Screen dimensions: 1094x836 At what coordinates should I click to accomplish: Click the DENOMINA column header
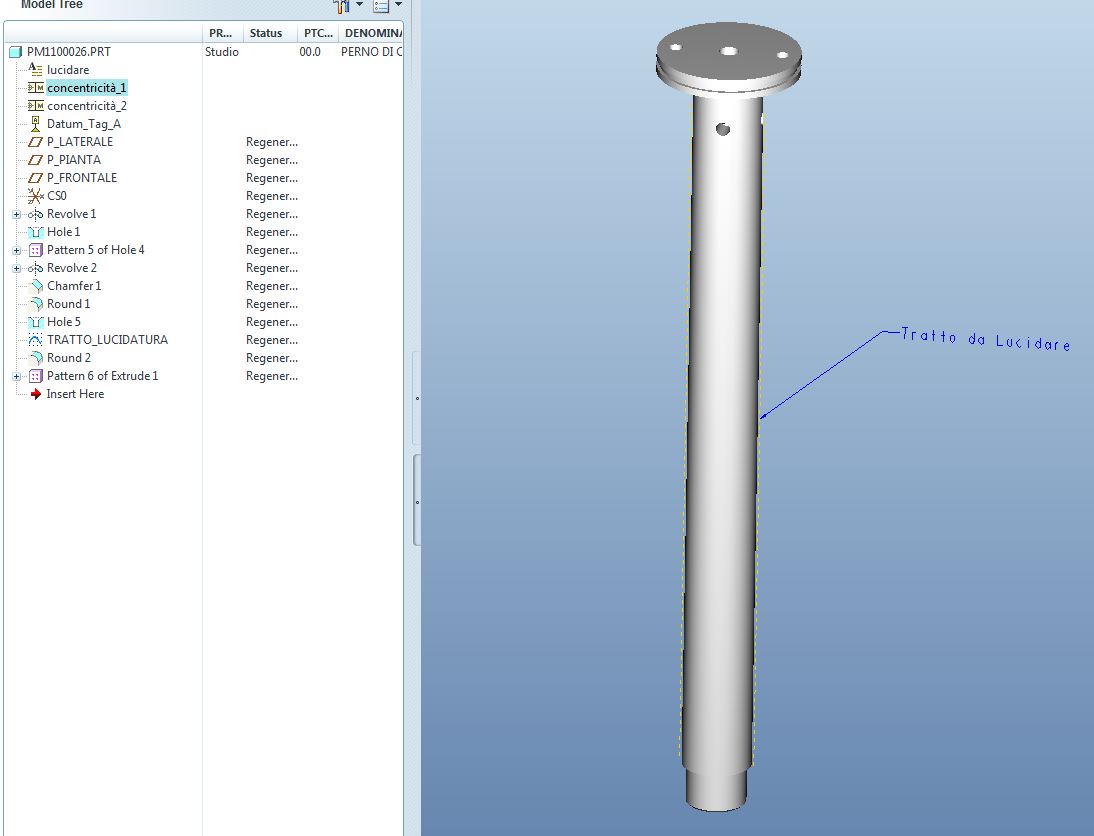click(370, 33)
